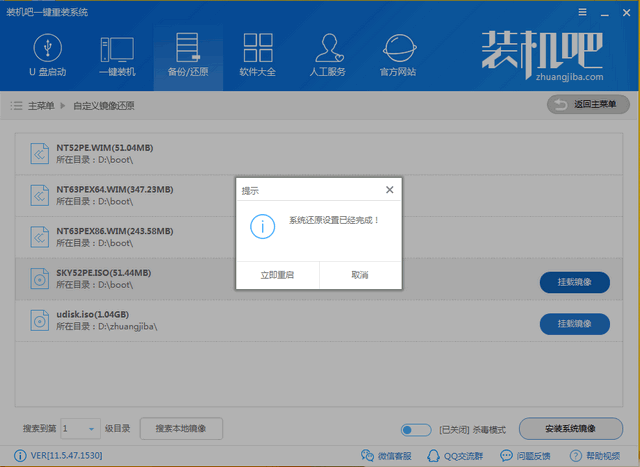The width and height of the screenshot is (640, 467).
Task: Click 主菜单 in the breadcrumb
Action: click(x=40, y=105)
